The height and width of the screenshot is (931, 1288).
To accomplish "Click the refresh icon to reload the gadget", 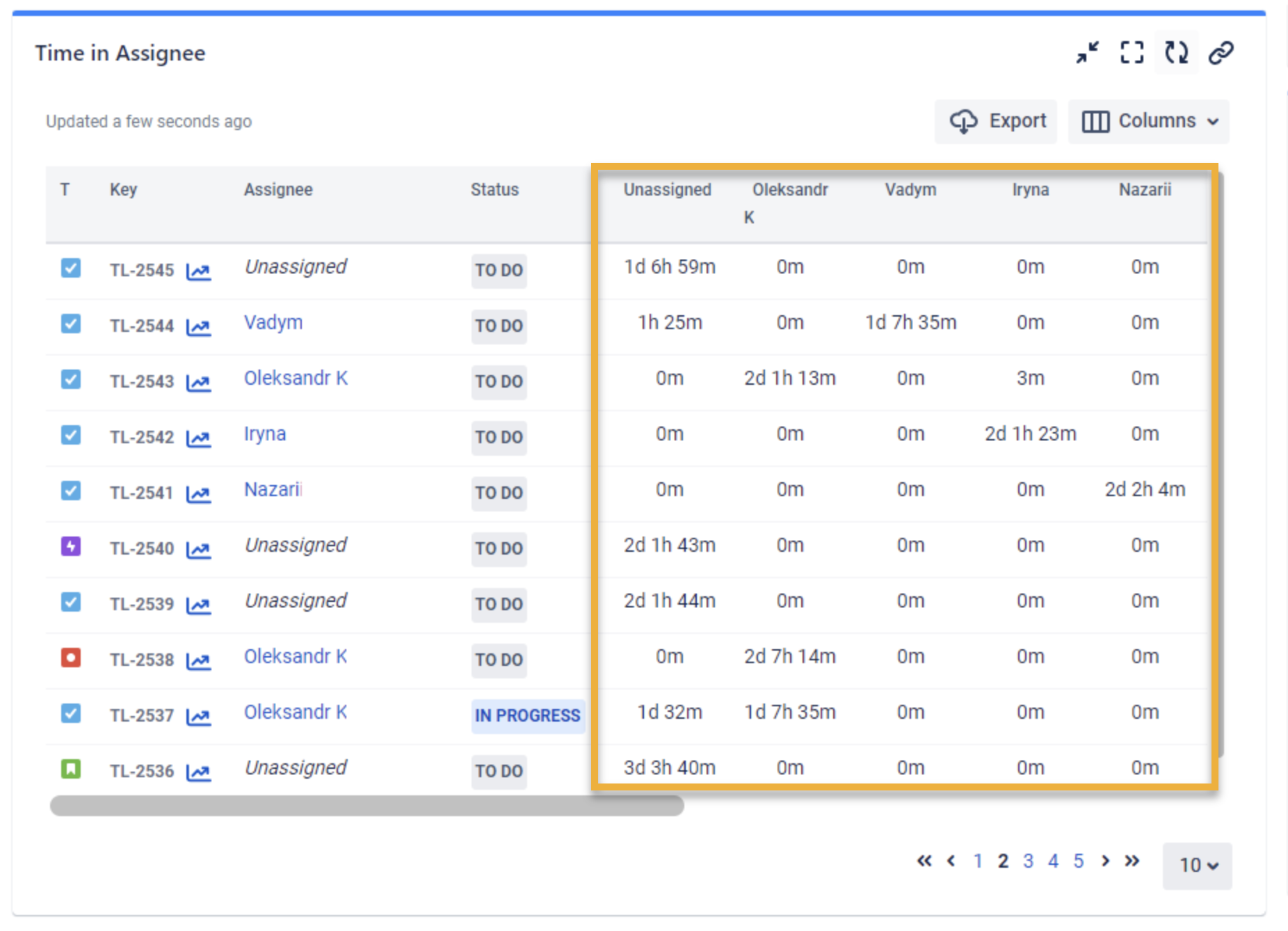I will pyautogui.click(x=1176, y=52).
